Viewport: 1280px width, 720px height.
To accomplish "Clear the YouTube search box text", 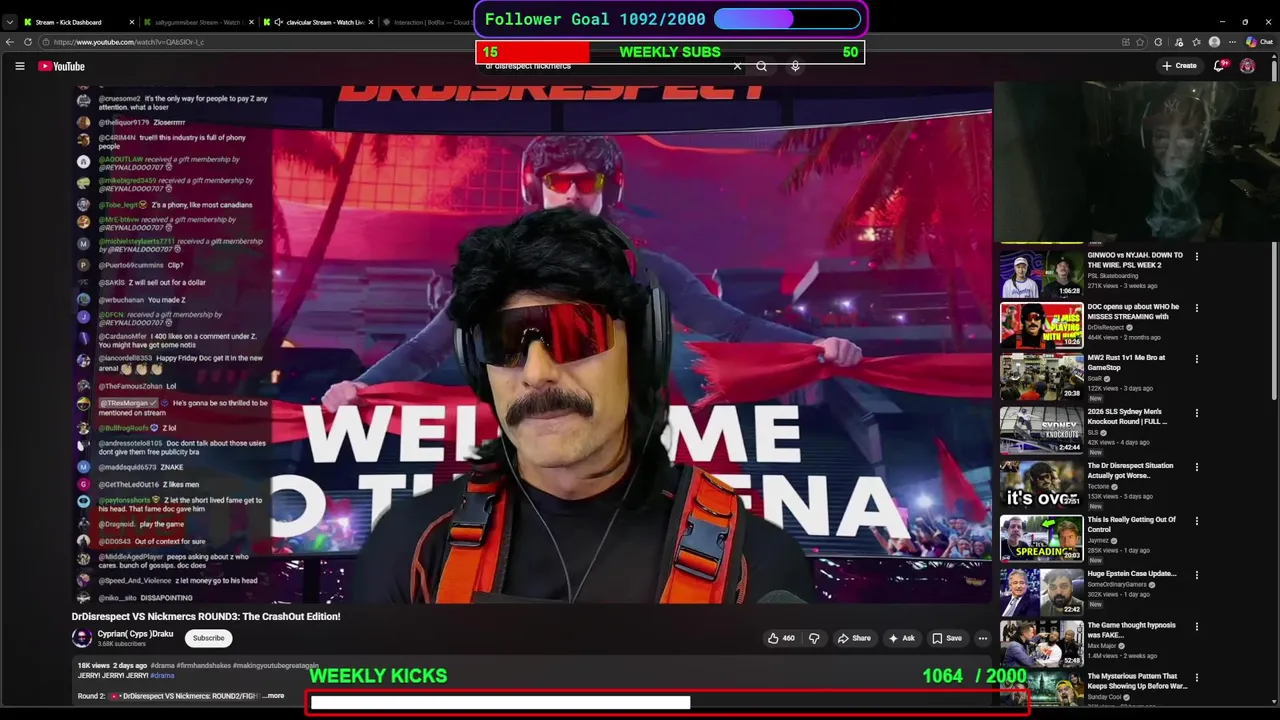I will tap(737, 67).
